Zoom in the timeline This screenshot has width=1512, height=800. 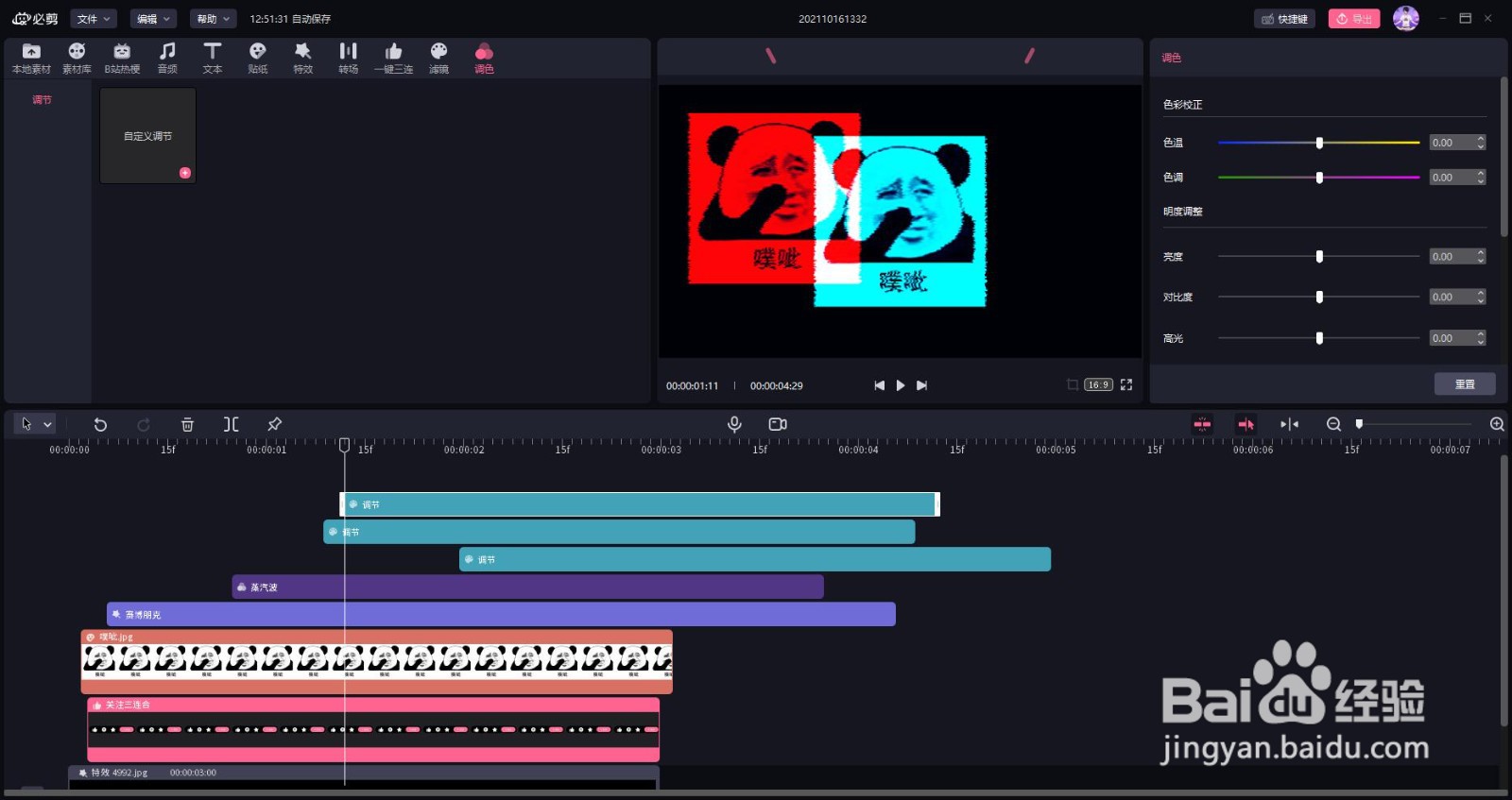tap(1497, 424)
